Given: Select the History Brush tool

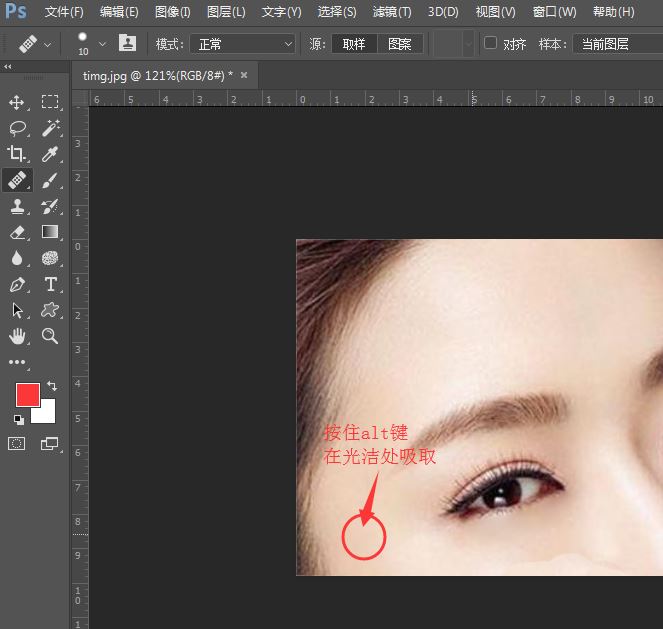Looking at the screenshot, I should point(50,206).
